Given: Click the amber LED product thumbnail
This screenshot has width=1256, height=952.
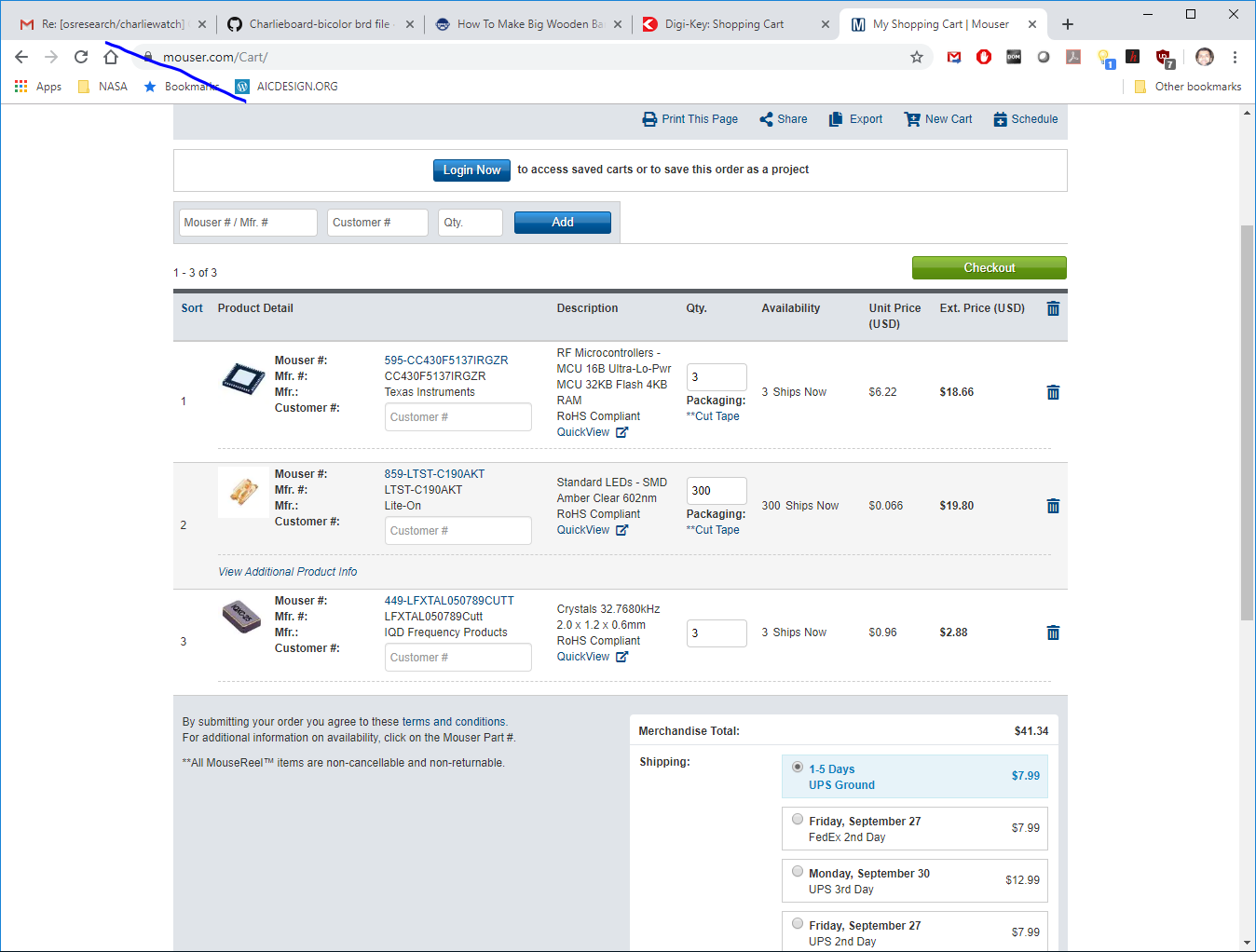Looking at the screenshot, I should coord(243,492).
